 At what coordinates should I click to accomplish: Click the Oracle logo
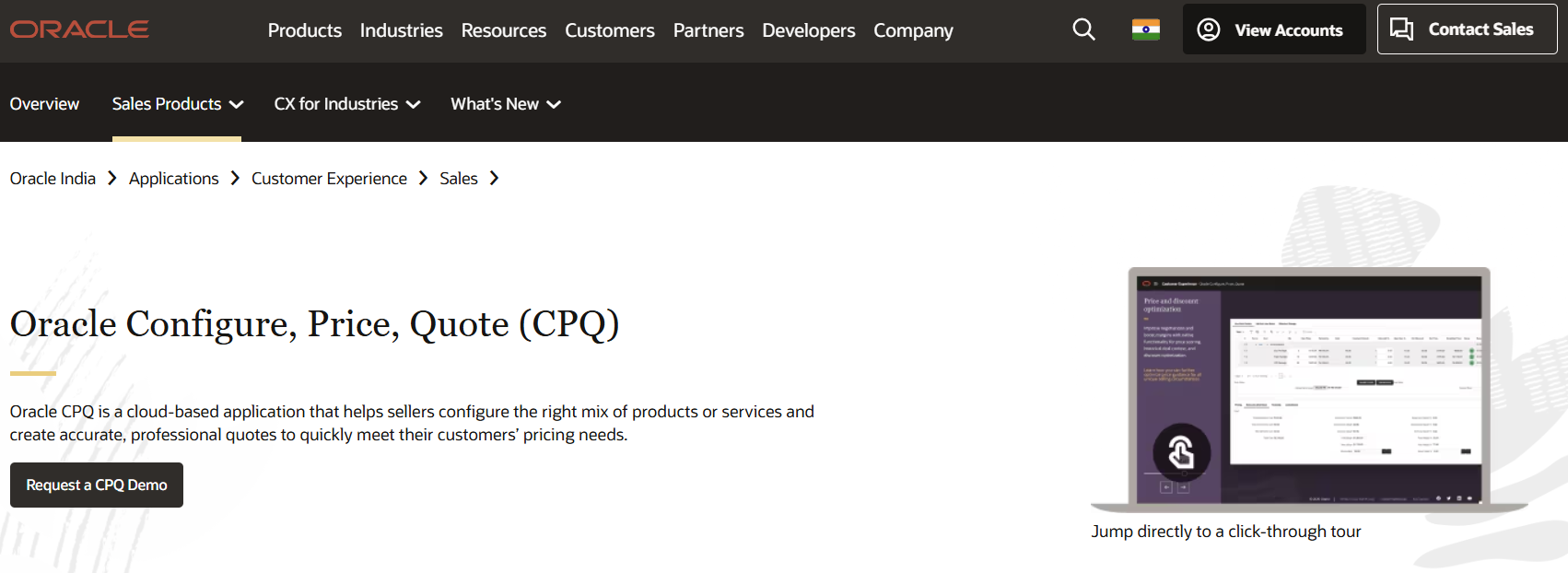[79, 29]
